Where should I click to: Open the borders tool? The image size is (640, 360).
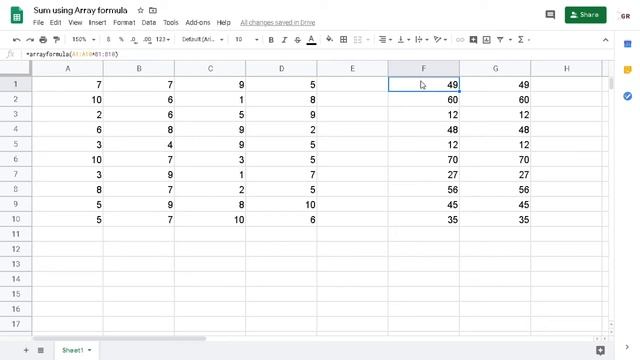344,40
